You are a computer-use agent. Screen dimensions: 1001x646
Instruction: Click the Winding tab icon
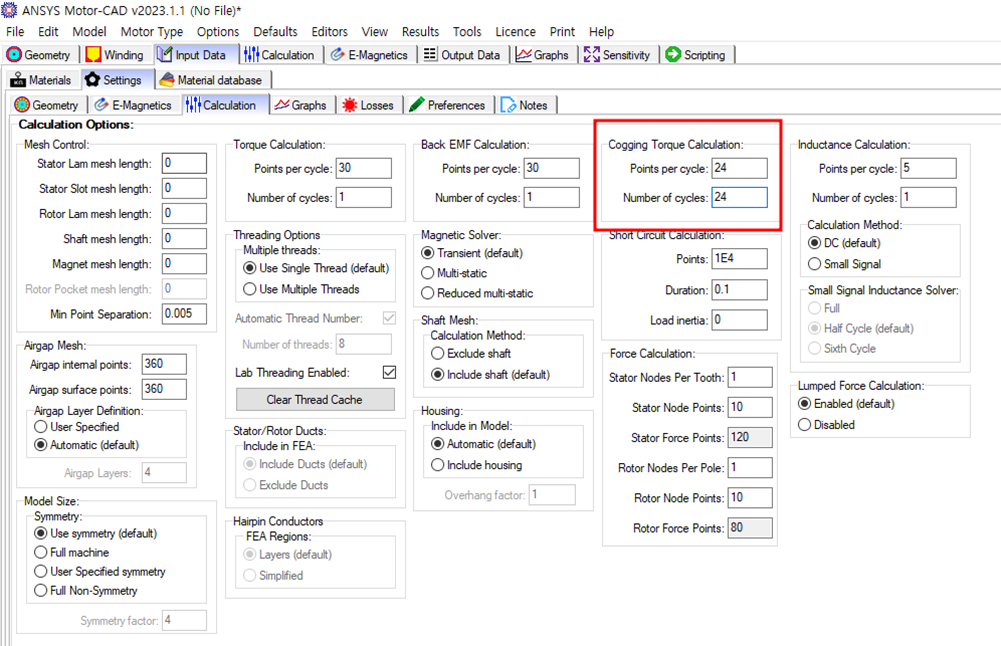(x=93, y=55)
